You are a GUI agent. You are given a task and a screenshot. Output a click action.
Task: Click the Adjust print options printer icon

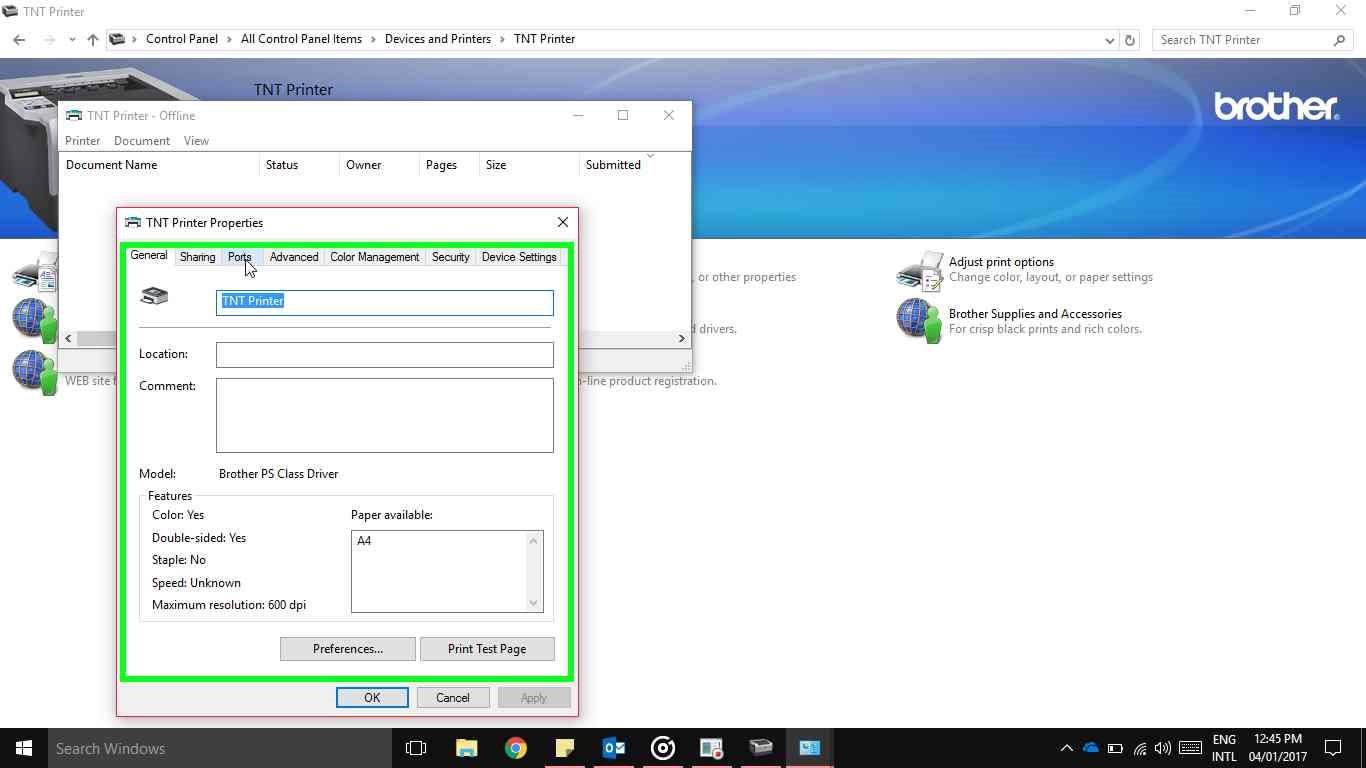(920, 271)
